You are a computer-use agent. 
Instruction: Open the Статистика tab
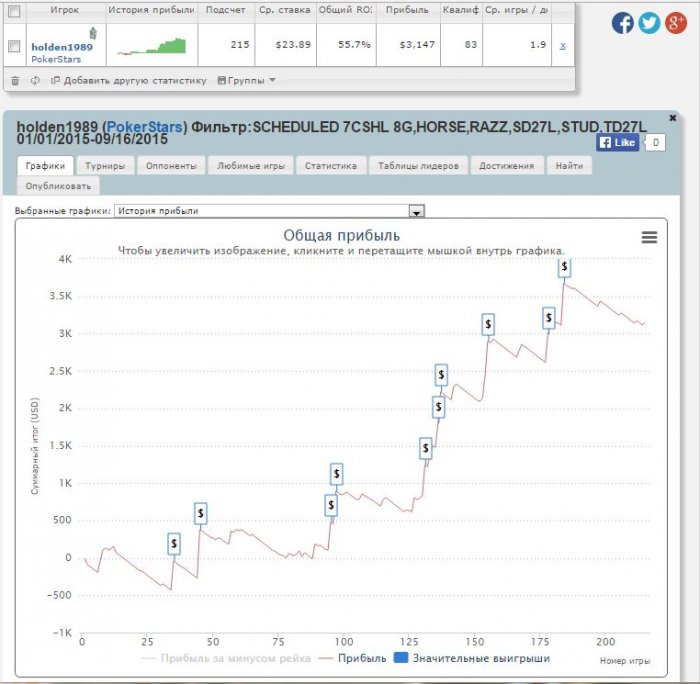click(x=331, y=166)
